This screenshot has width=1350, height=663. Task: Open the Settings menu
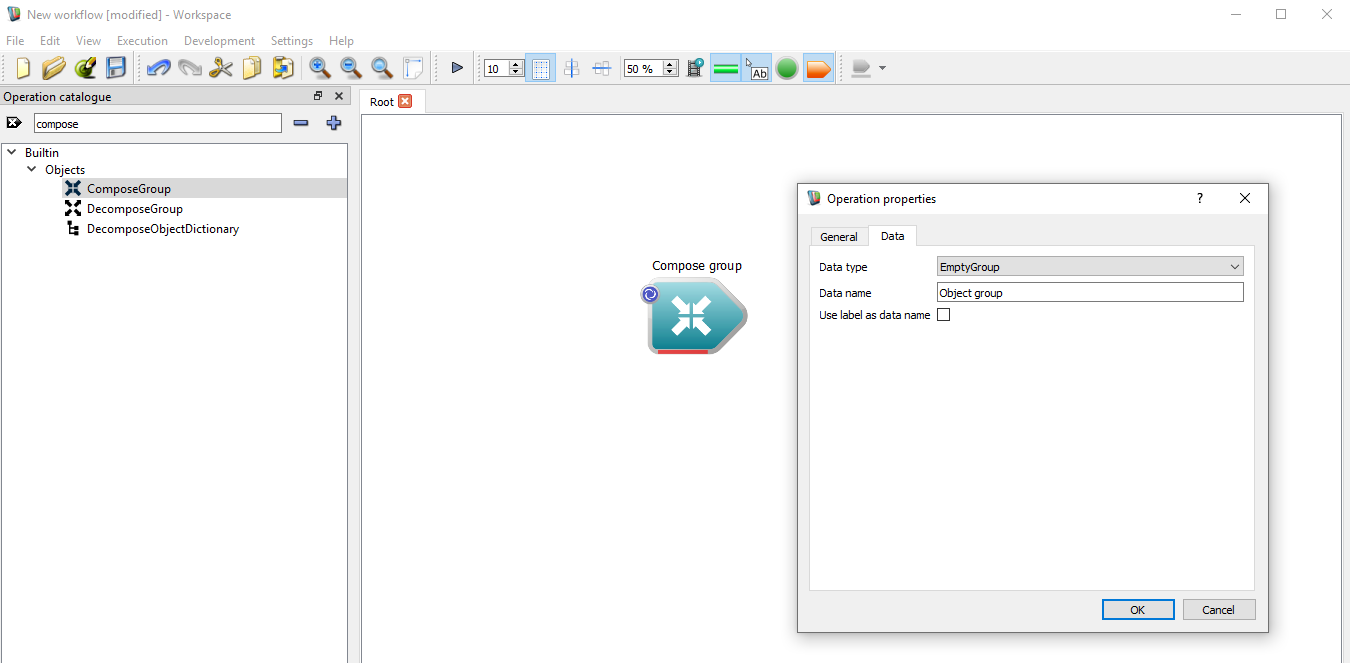point(292,41)
